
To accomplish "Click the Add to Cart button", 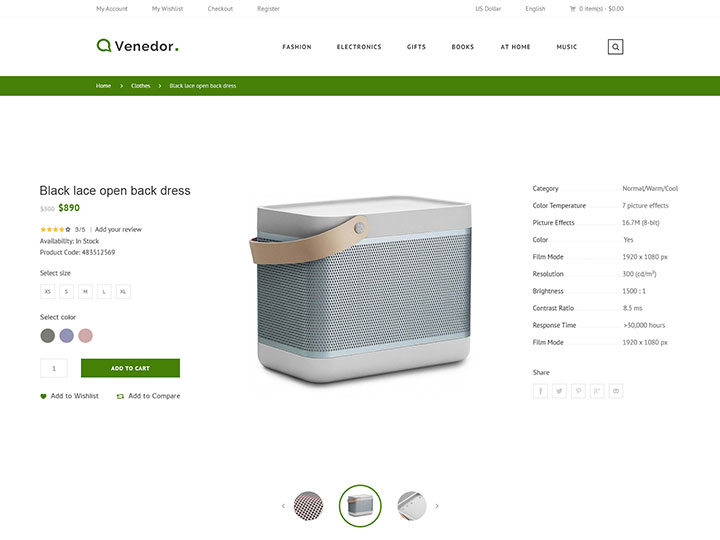I will click(130, 368).
